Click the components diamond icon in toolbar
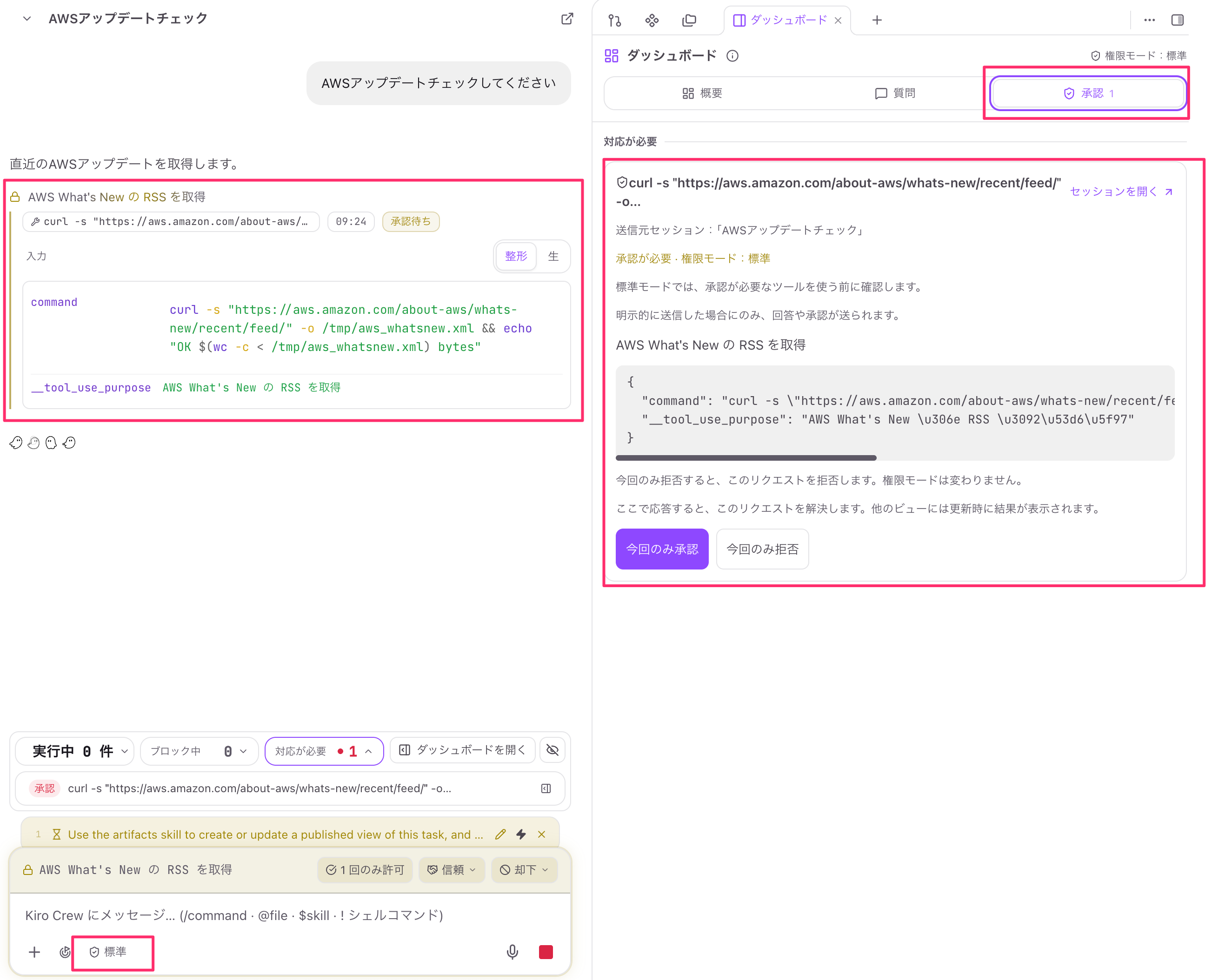This screenshot has width=1225, height=980. pyautogui.click(x=652, y=20)
